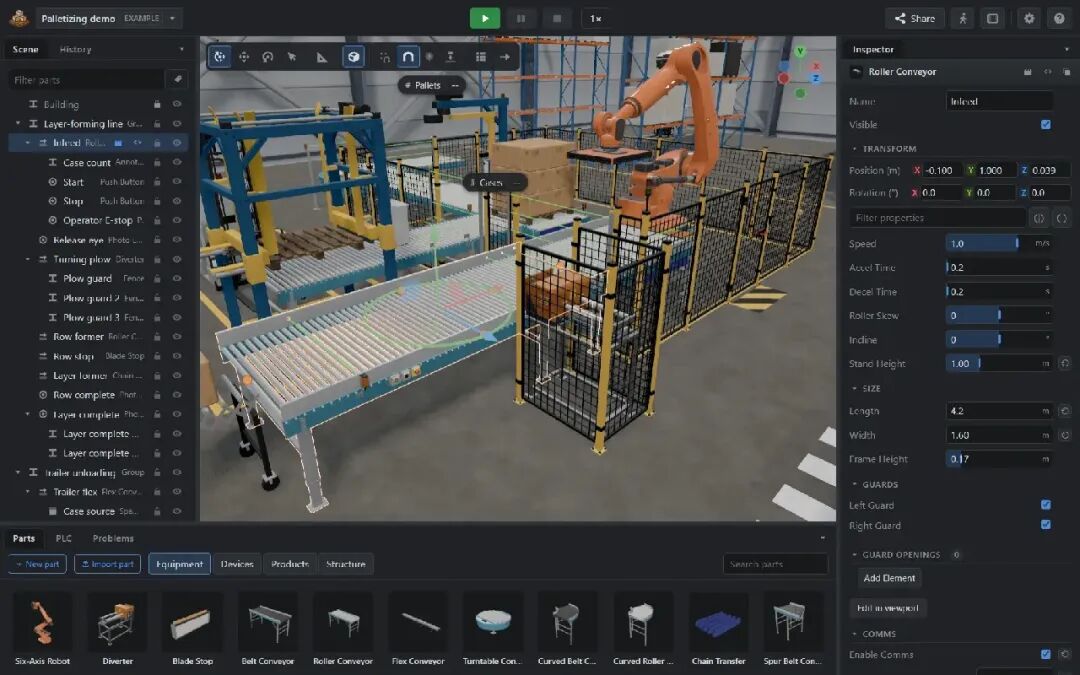The width and height of the screenshot is (1080, 675).
Task: Click the reset icon beside Length field
Action: coord(1065,411)
